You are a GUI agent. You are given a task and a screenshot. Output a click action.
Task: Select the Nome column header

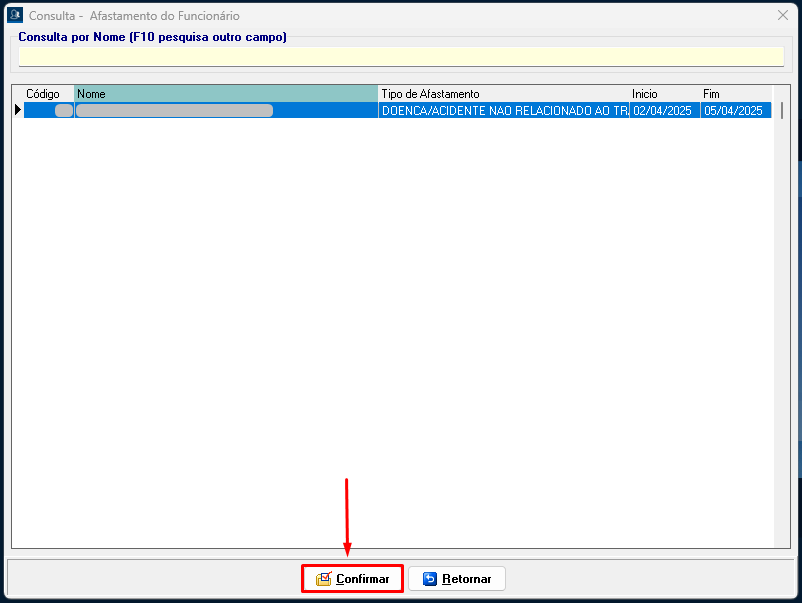click(x=226, y=94)
